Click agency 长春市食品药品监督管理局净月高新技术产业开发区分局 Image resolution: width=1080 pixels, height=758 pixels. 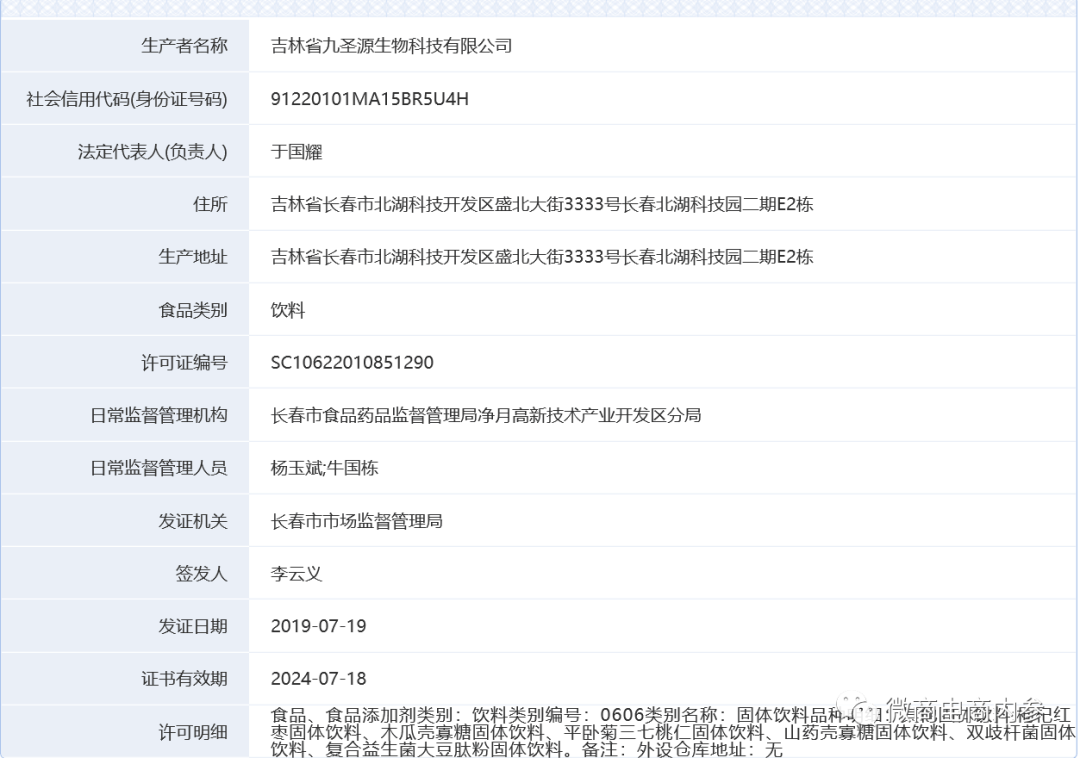pos(486,415)
